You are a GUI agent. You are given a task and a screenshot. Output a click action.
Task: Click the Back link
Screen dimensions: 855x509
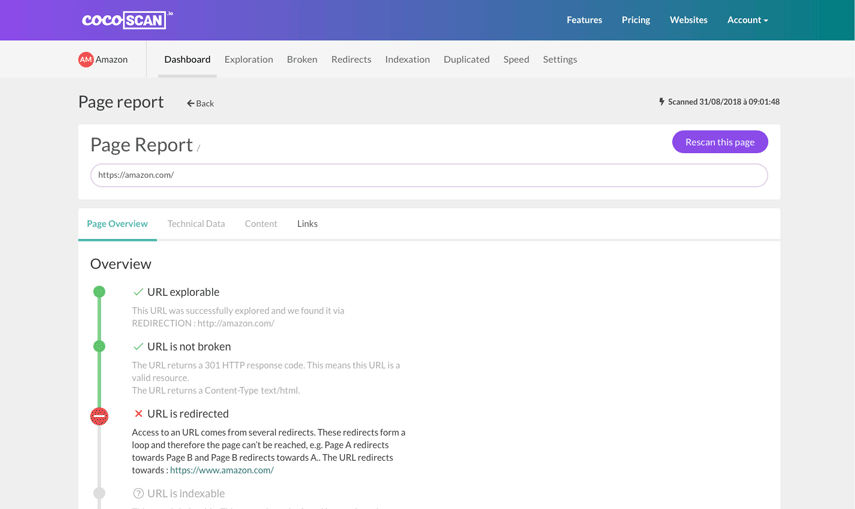tap(200, 103)
